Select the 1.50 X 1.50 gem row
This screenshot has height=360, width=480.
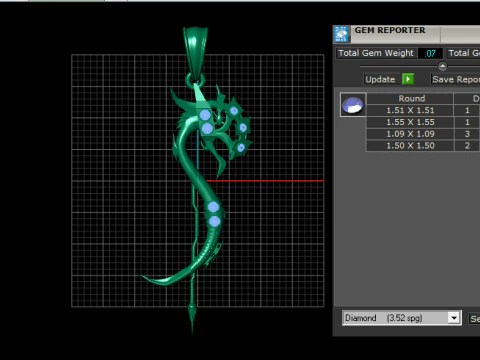pos(423,146)
